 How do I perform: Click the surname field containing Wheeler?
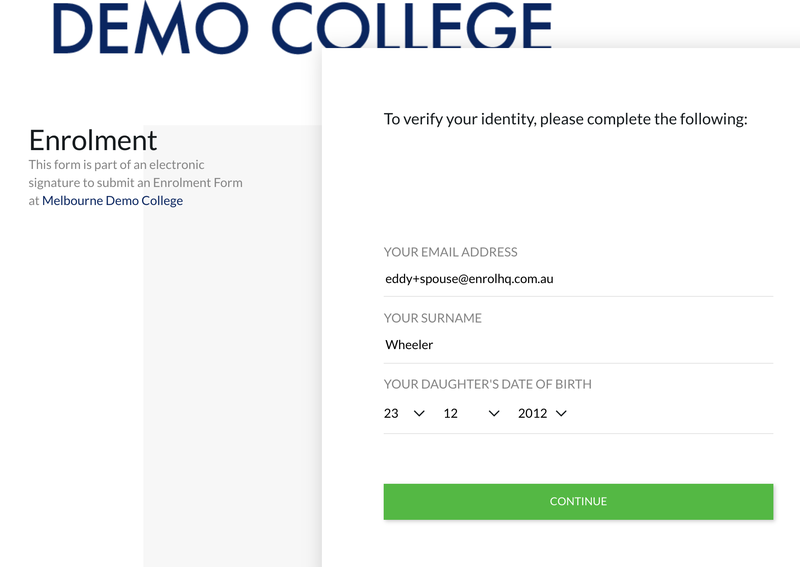[578, 345]
